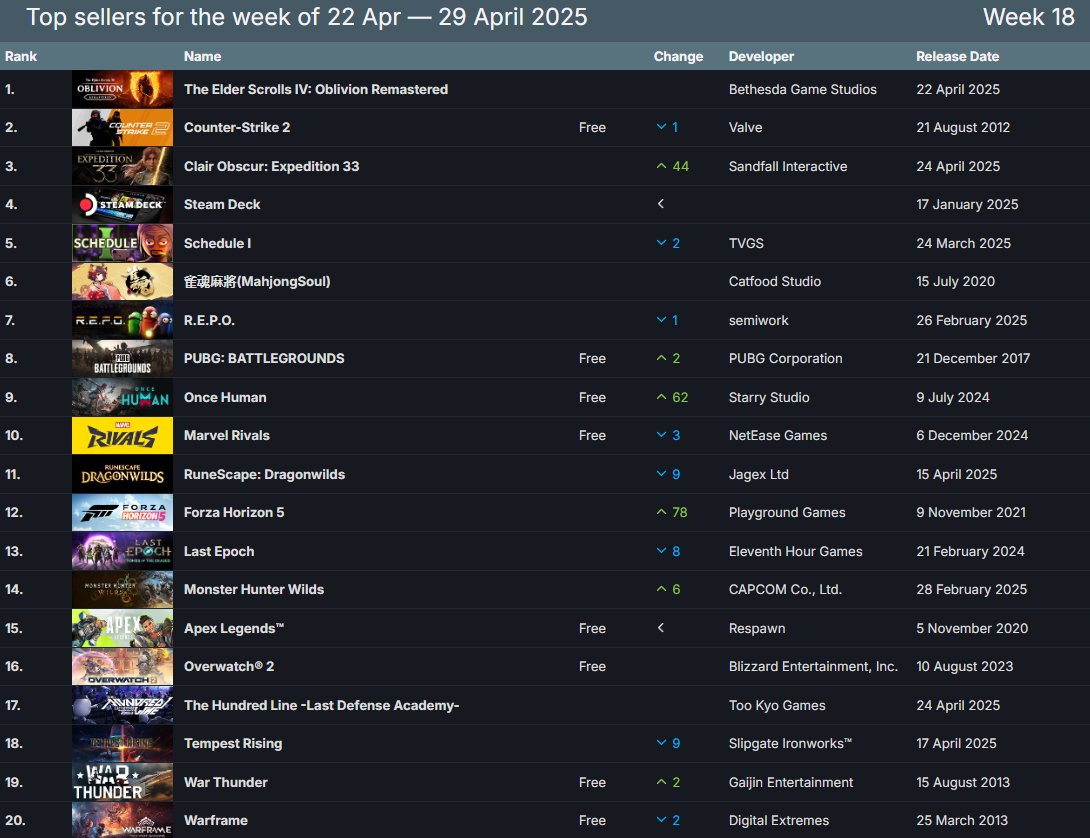Click the Bethesda Game Studios developer name
Image resolution: width=1090 pixels, height=838 pixels.
point(802,89)
